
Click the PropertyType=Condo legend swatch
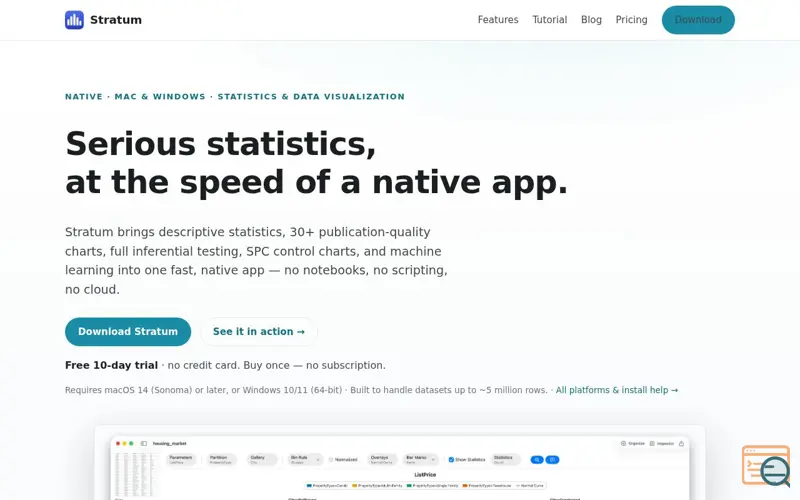(309, 485)
